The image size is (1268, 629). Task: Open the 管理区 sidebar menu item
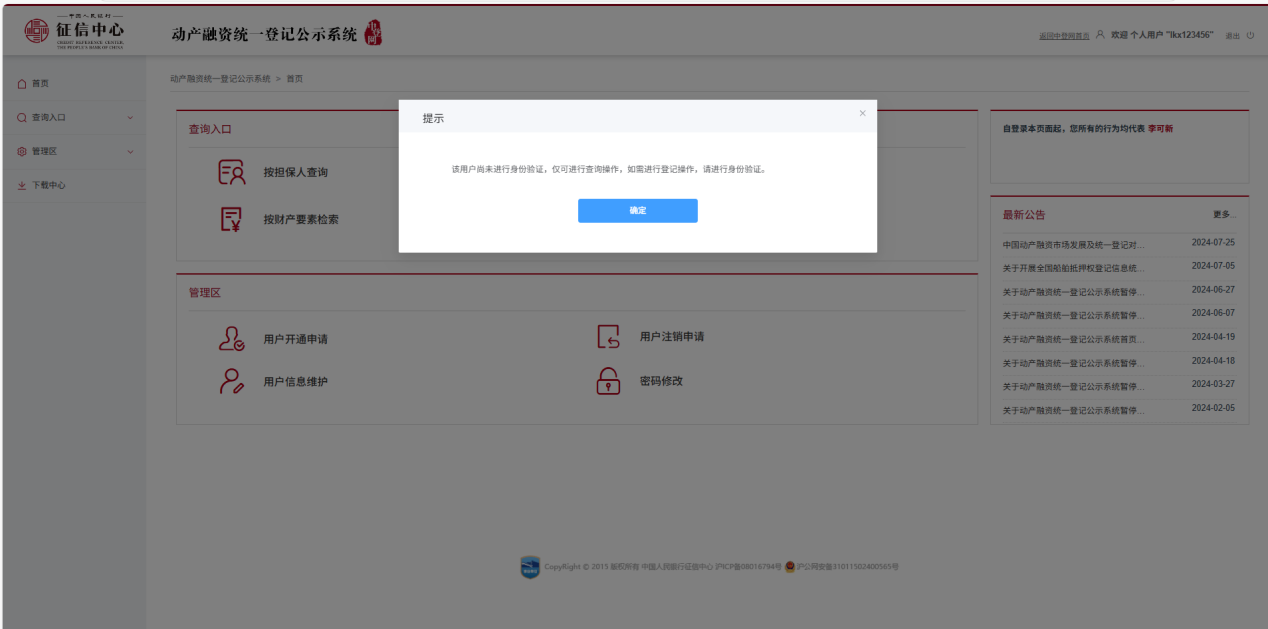pyautogui.click(x=73, y=152)
